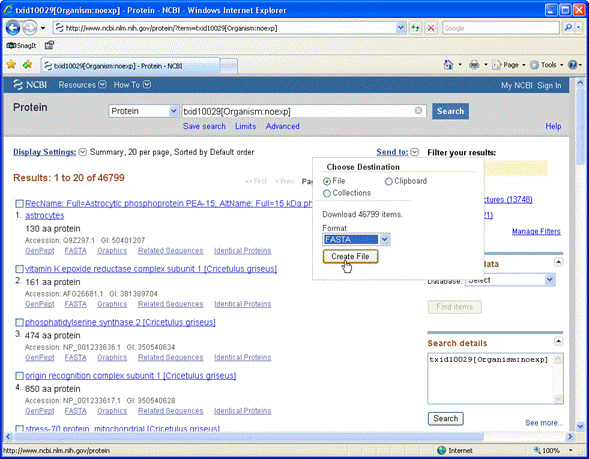Image resolution: width=589 pixels, height=459 pixels.
Task: Open the Resources menu in the NCBI header
Action: 82,85
